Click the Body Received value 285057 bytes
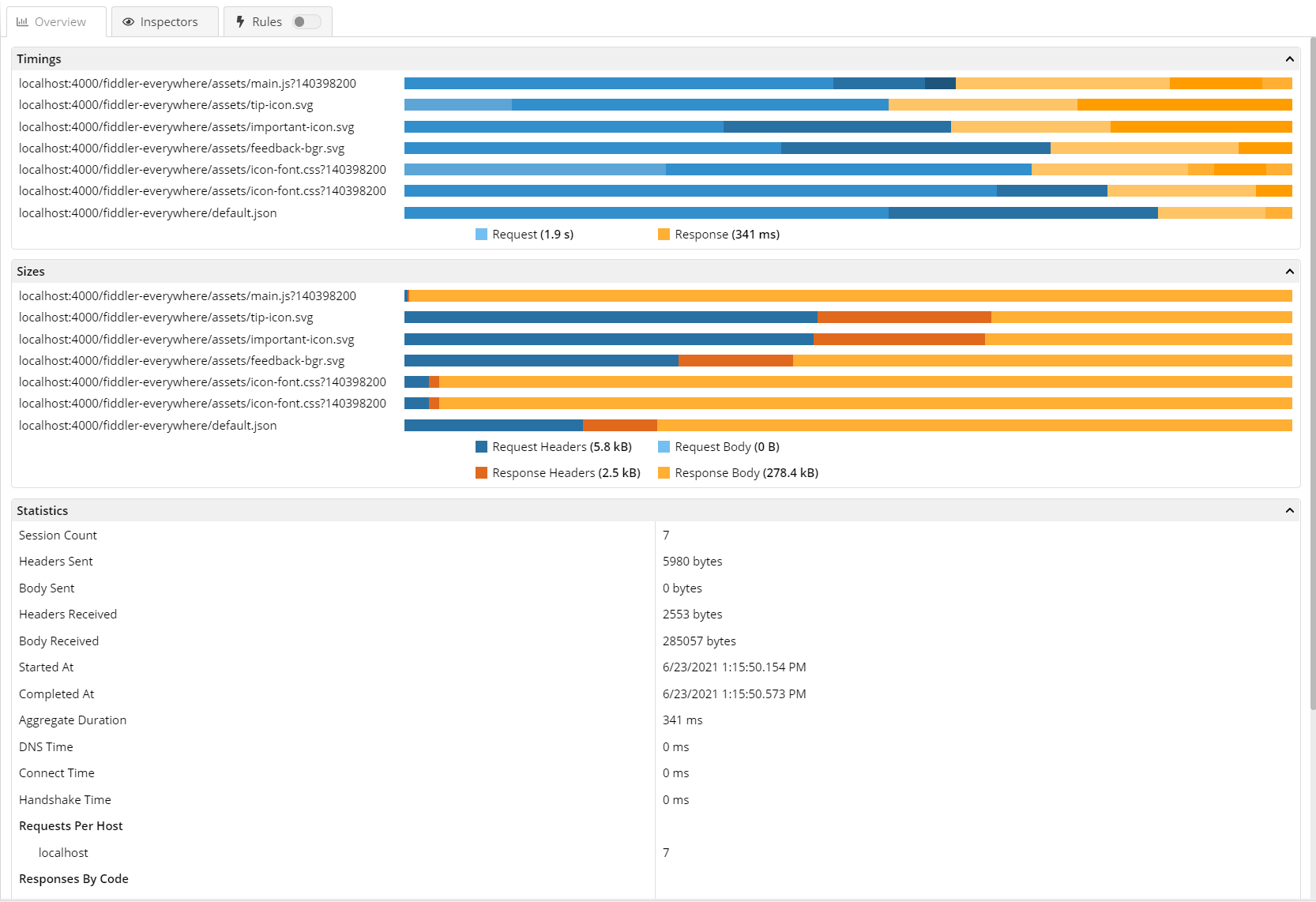 tap(699, 641)
